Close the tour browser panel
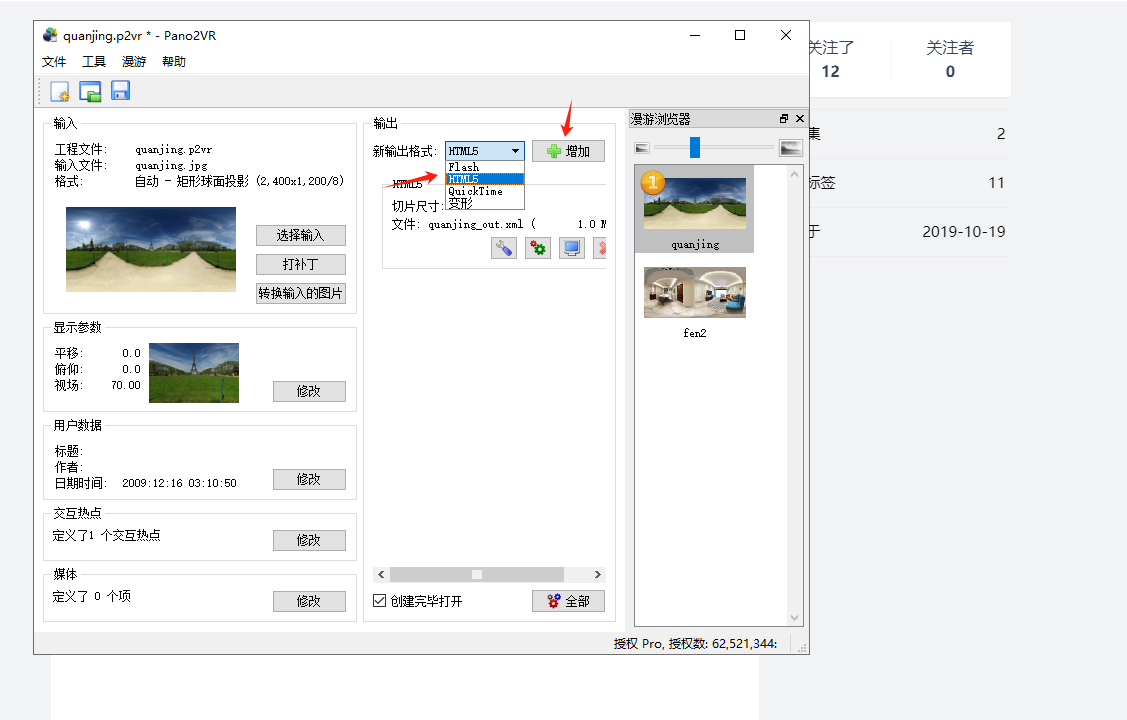 point(799,119)
